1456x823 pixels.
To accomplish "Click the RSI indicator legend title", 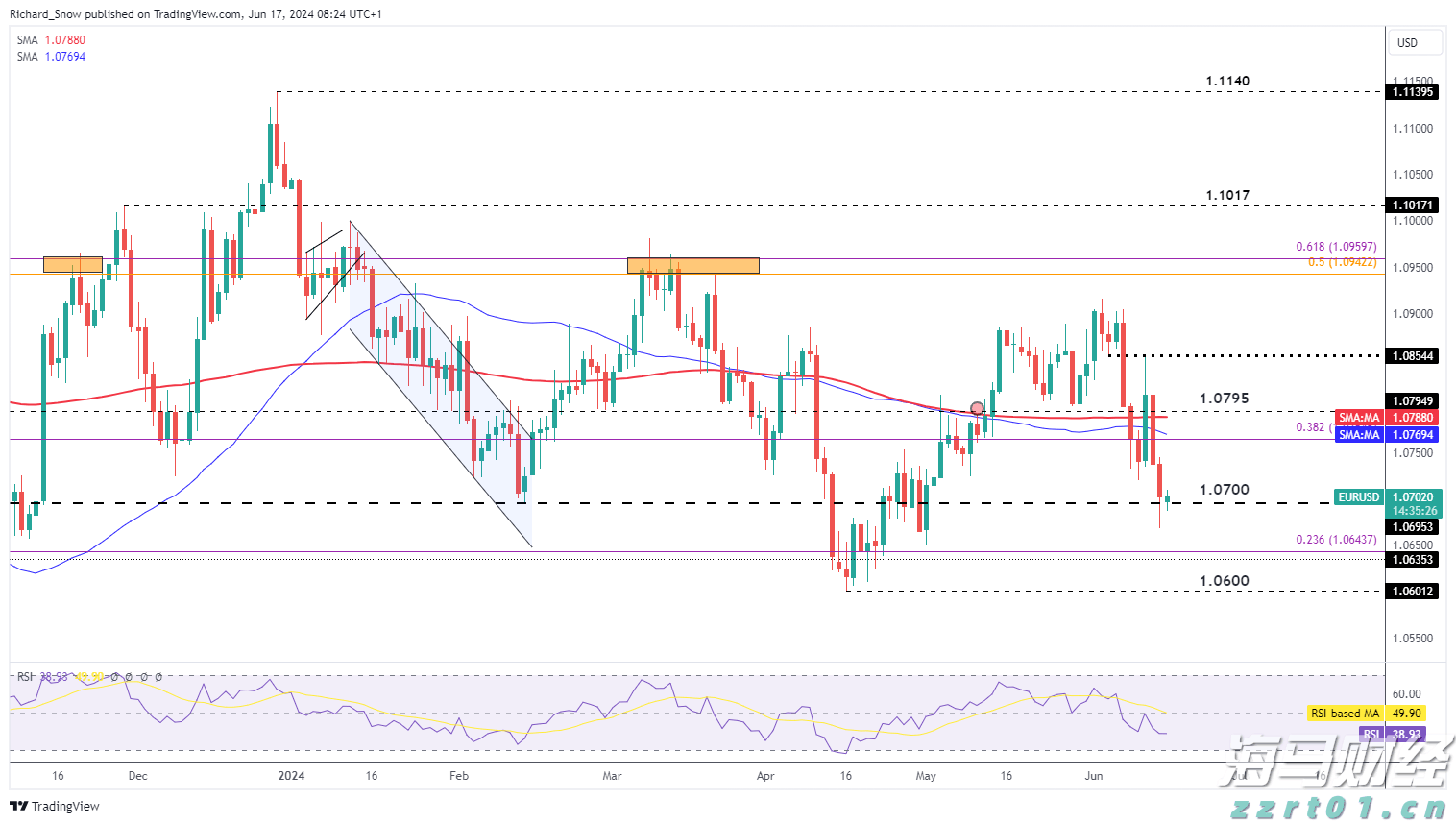I will [x=25, y=677].
